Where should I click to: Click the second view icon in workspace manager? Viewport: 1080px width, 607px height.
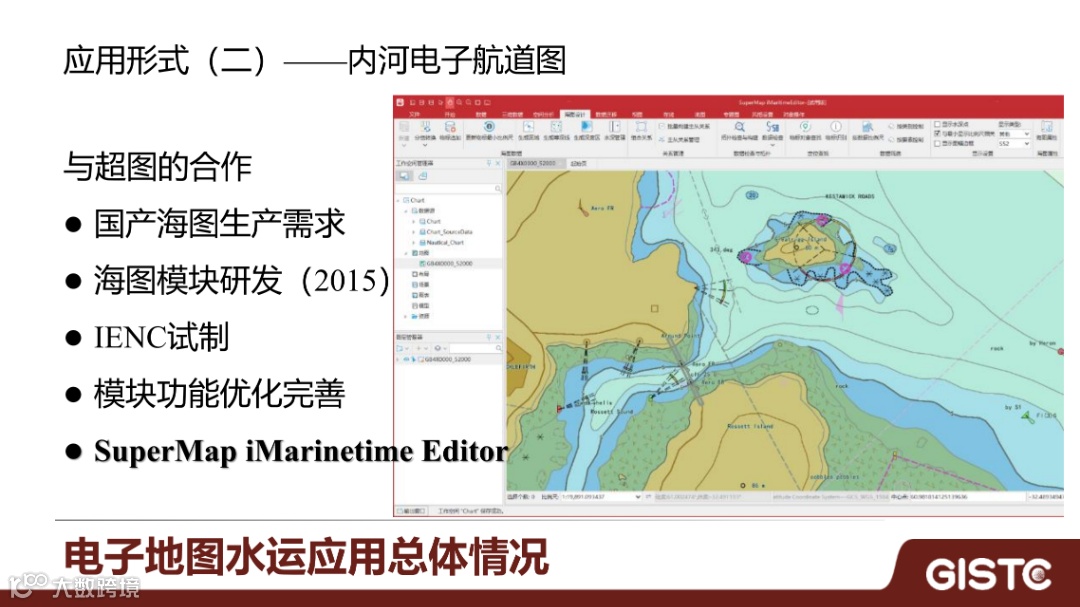click(422, 176)
